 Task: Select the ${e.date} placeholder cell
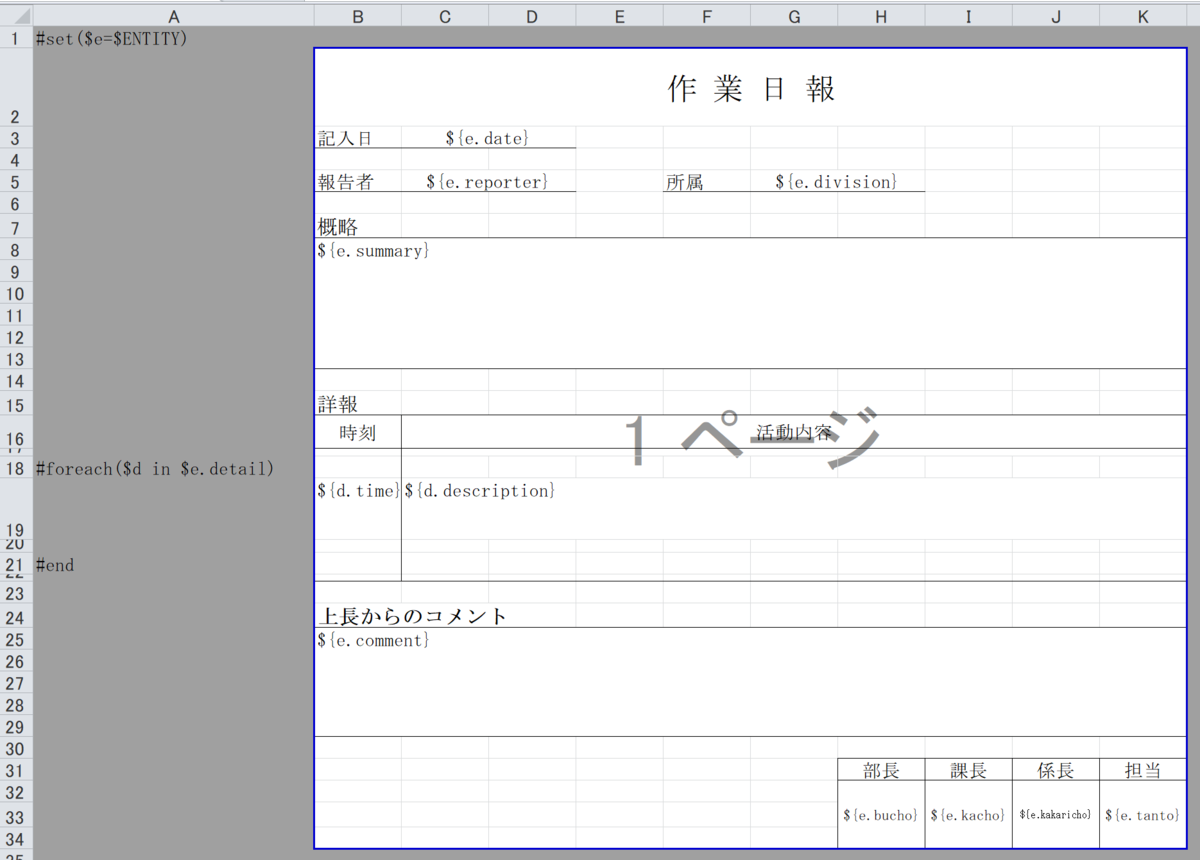click(486, 136)
